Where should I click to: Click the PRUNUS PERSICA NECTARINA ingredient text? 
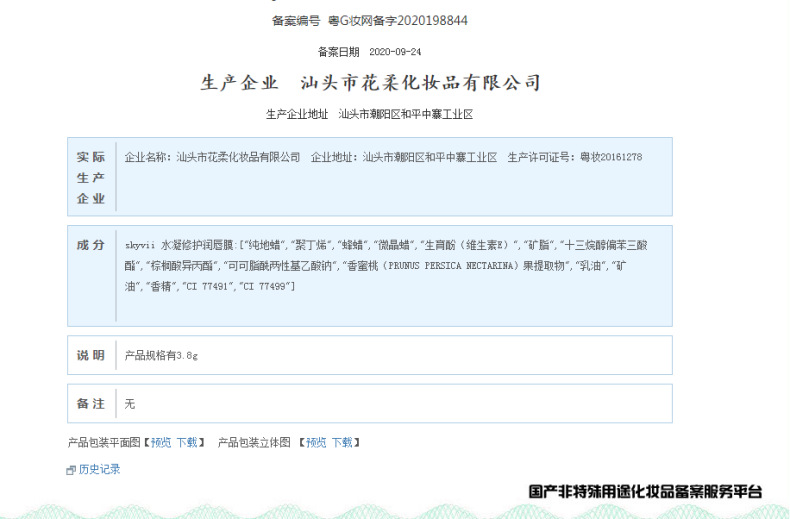[x=450, y=266]
